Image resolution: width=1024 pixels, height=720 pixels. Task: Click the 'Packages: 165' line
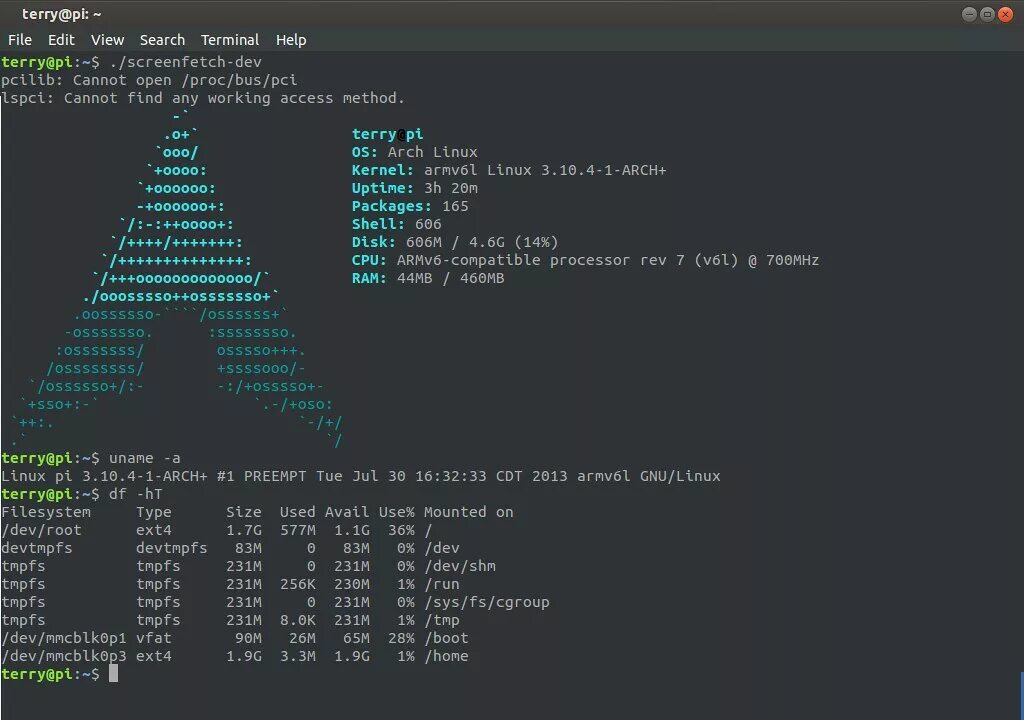click(410, 206)
